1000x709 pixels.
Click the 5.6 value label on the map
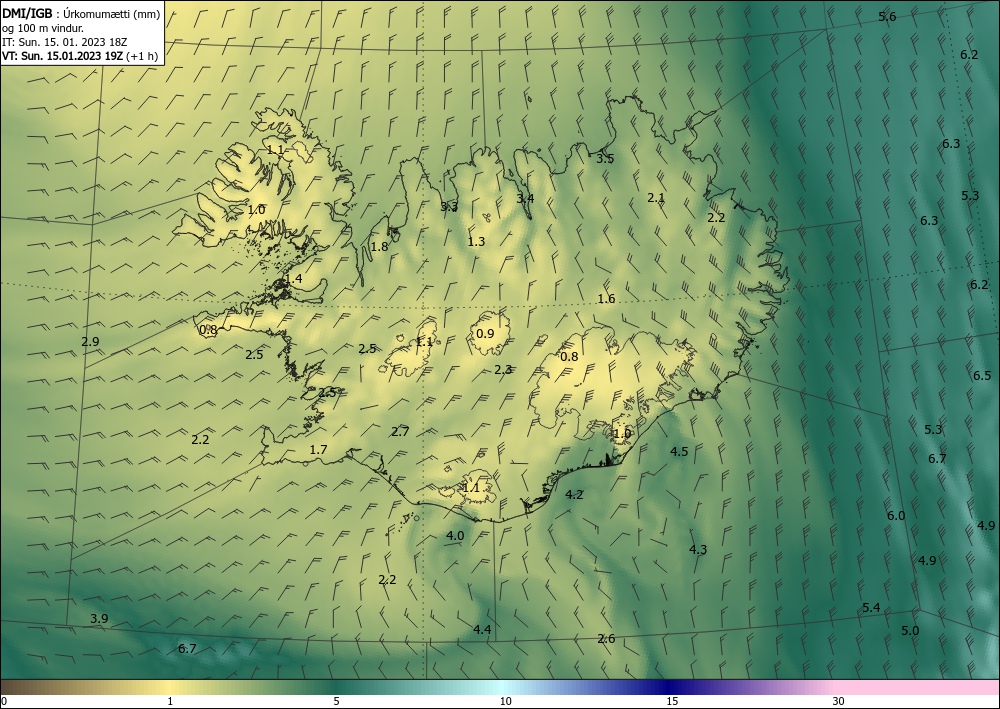point(887,17)
